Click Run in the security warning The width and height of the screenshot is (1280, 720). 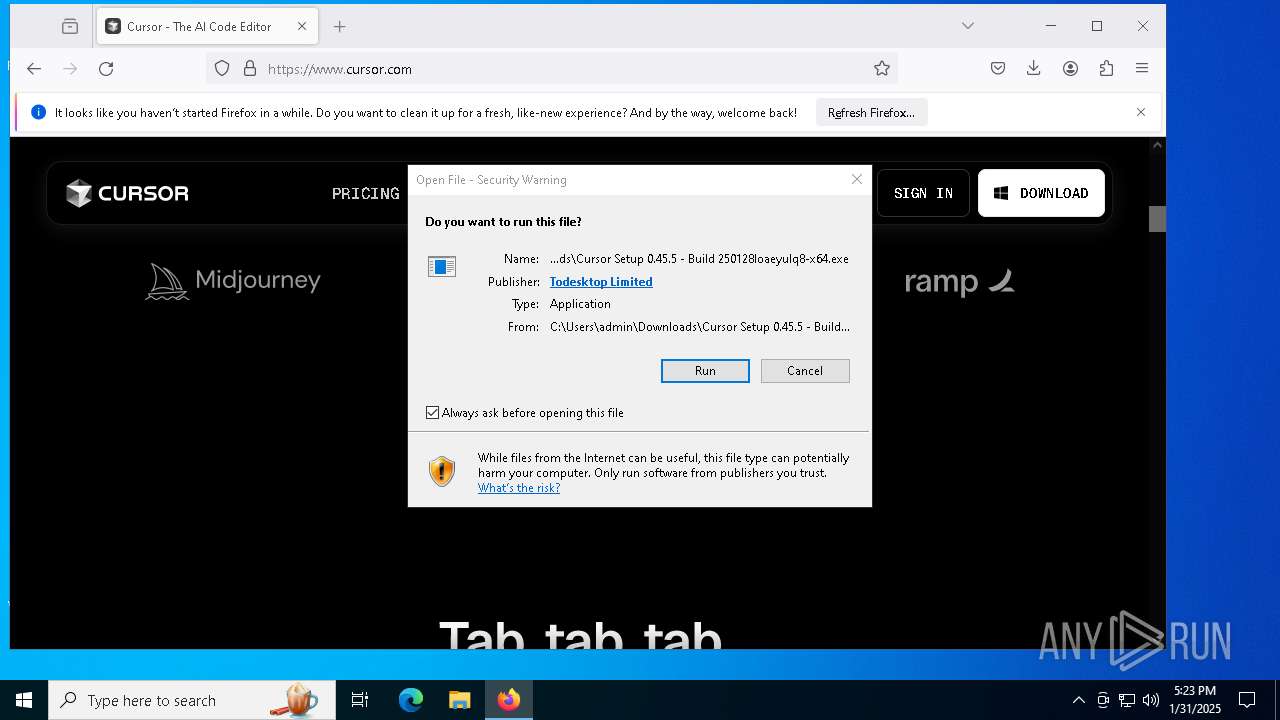point(705,371)
